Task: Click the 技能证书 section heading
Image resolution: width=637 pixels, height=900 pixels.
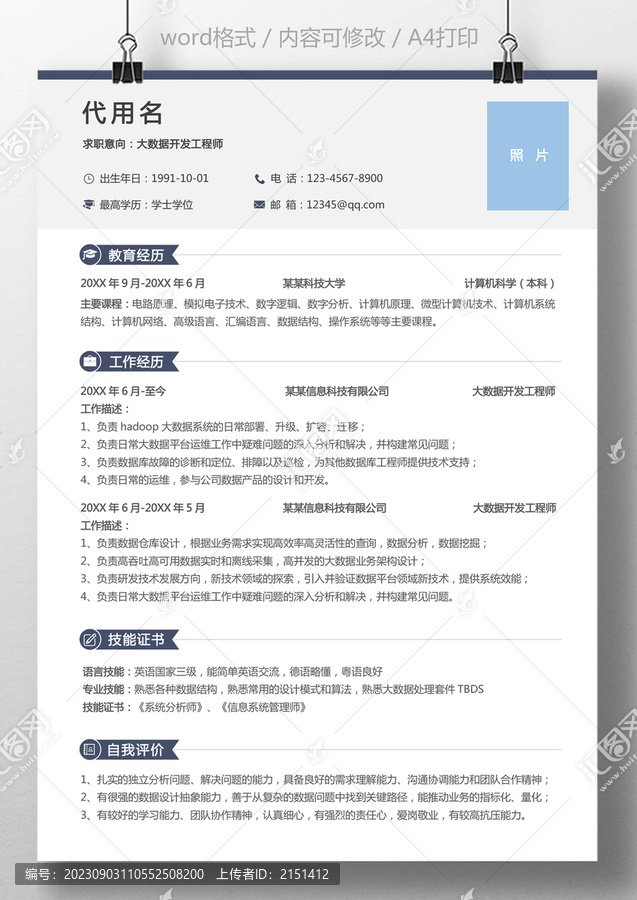Action: pyautogui.click(x=136, y=639)
